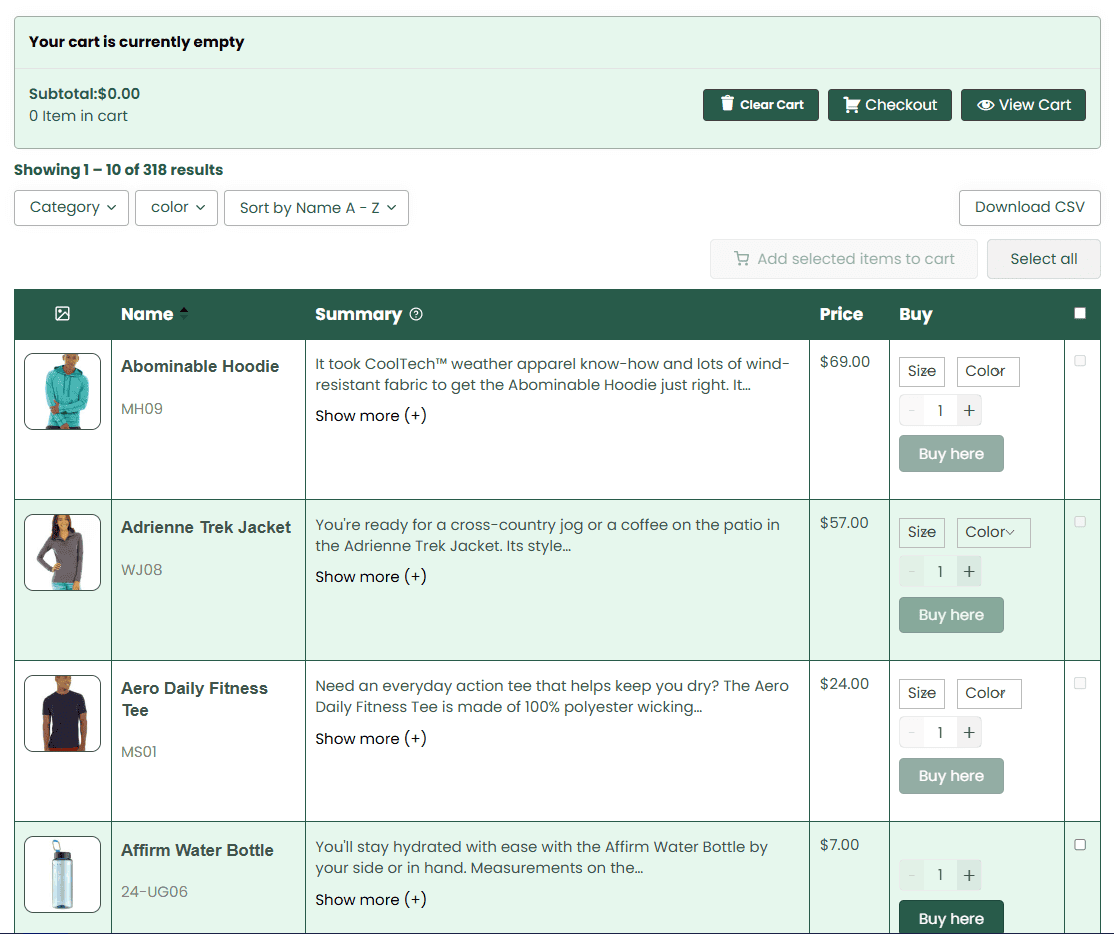Open the Sort by Name A - Z dropdown
Image resolution: width=1114 pixels, height=934 pixels.
pyautogui.click(x=316, y=208)
